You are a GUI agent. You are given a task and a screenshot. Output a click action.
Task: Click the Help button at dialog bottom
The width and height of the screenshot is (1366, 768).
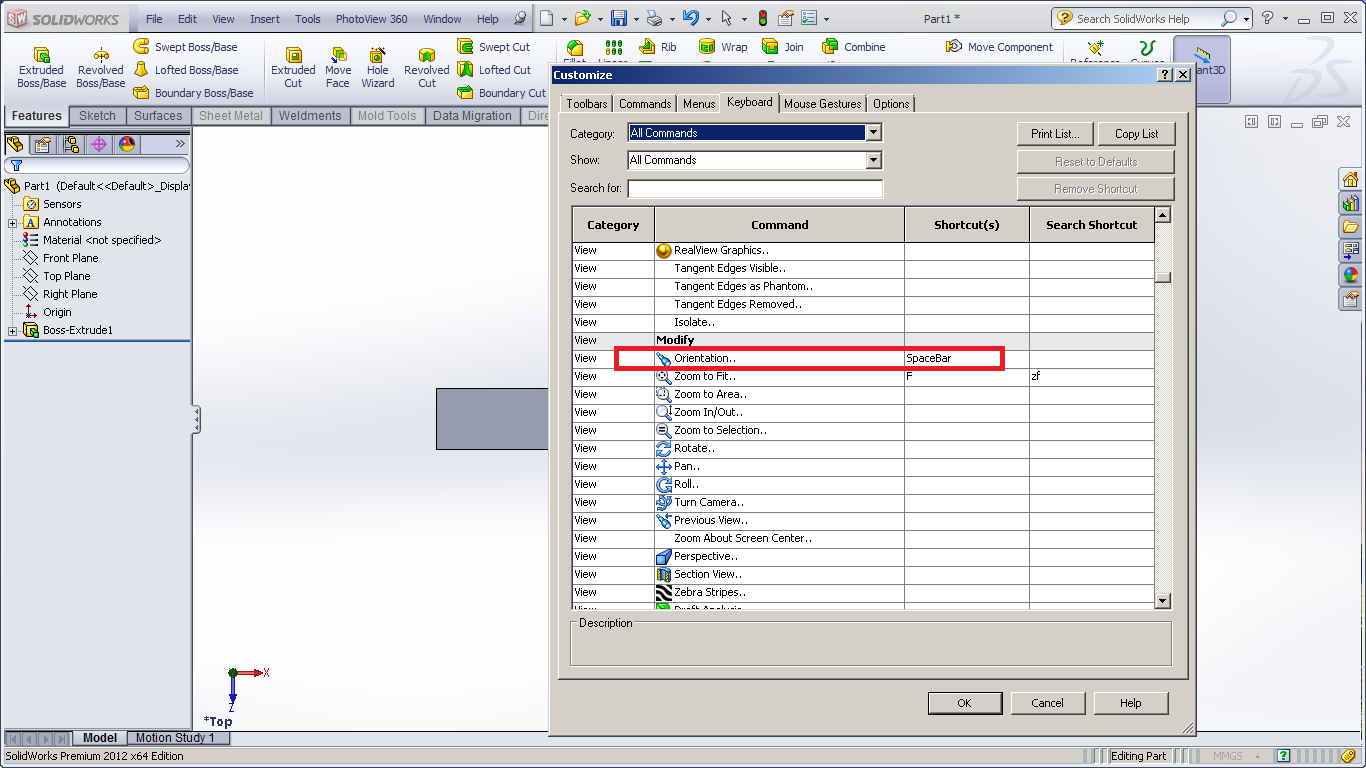click(x=1131, y=703)
